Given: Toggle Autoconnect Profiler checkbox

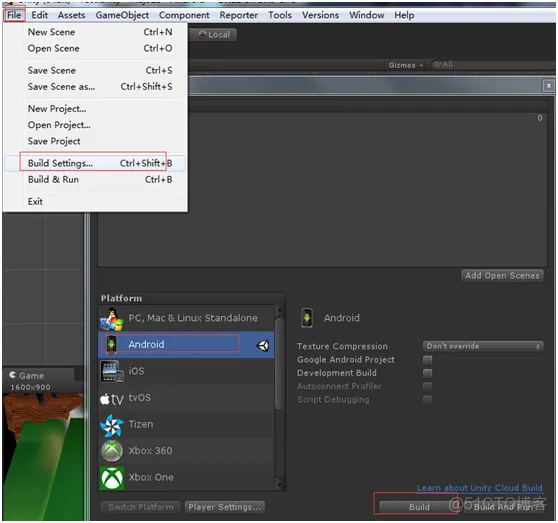Looking at the screenshot, I should [x=427, y=386].
